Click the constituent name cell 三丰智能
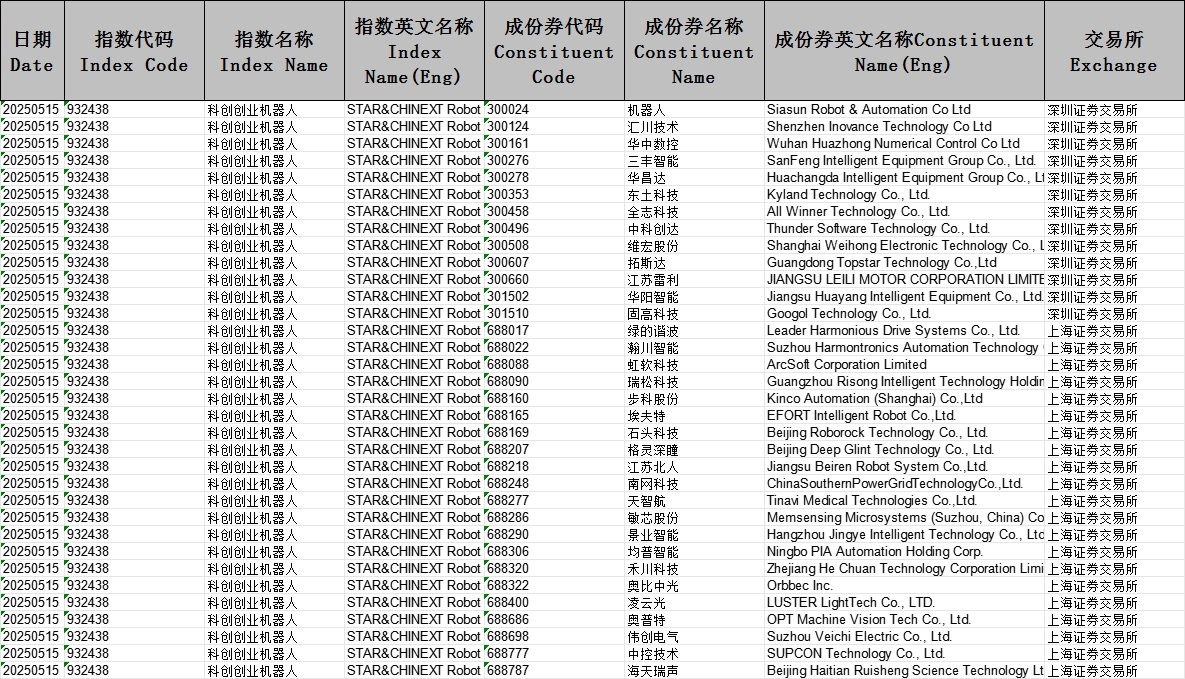 [x=694, y=160]
